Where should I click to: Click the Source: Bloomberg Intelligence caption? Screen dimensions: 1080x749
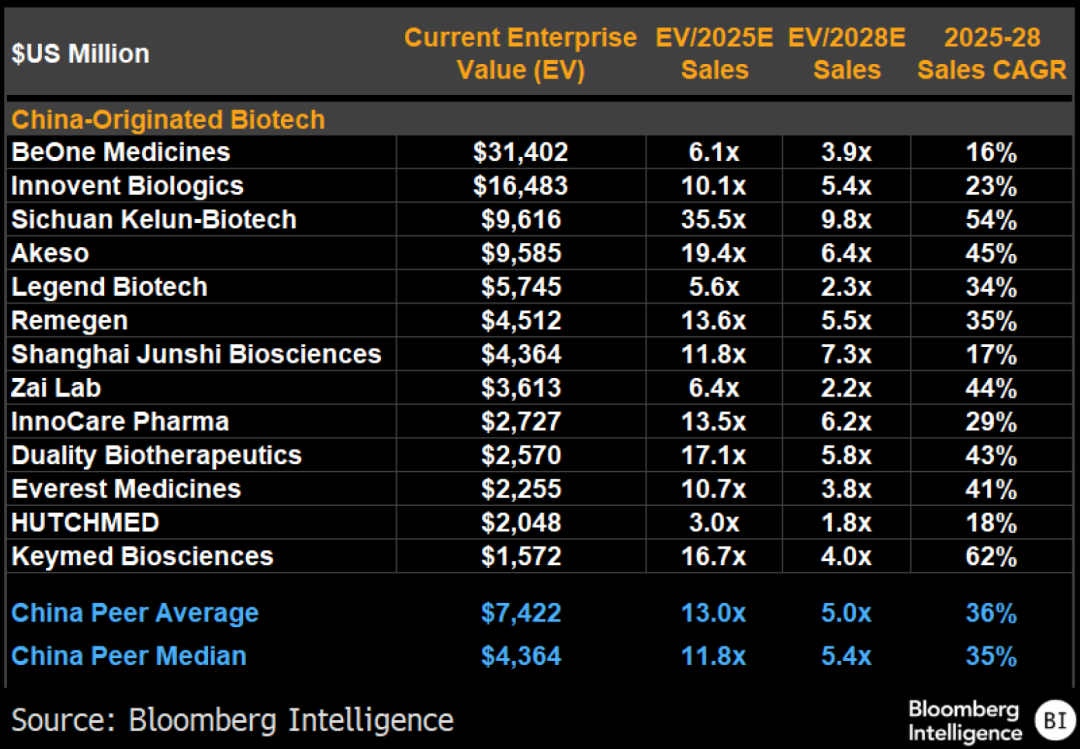pyautogui.click(x=232, y=721)
